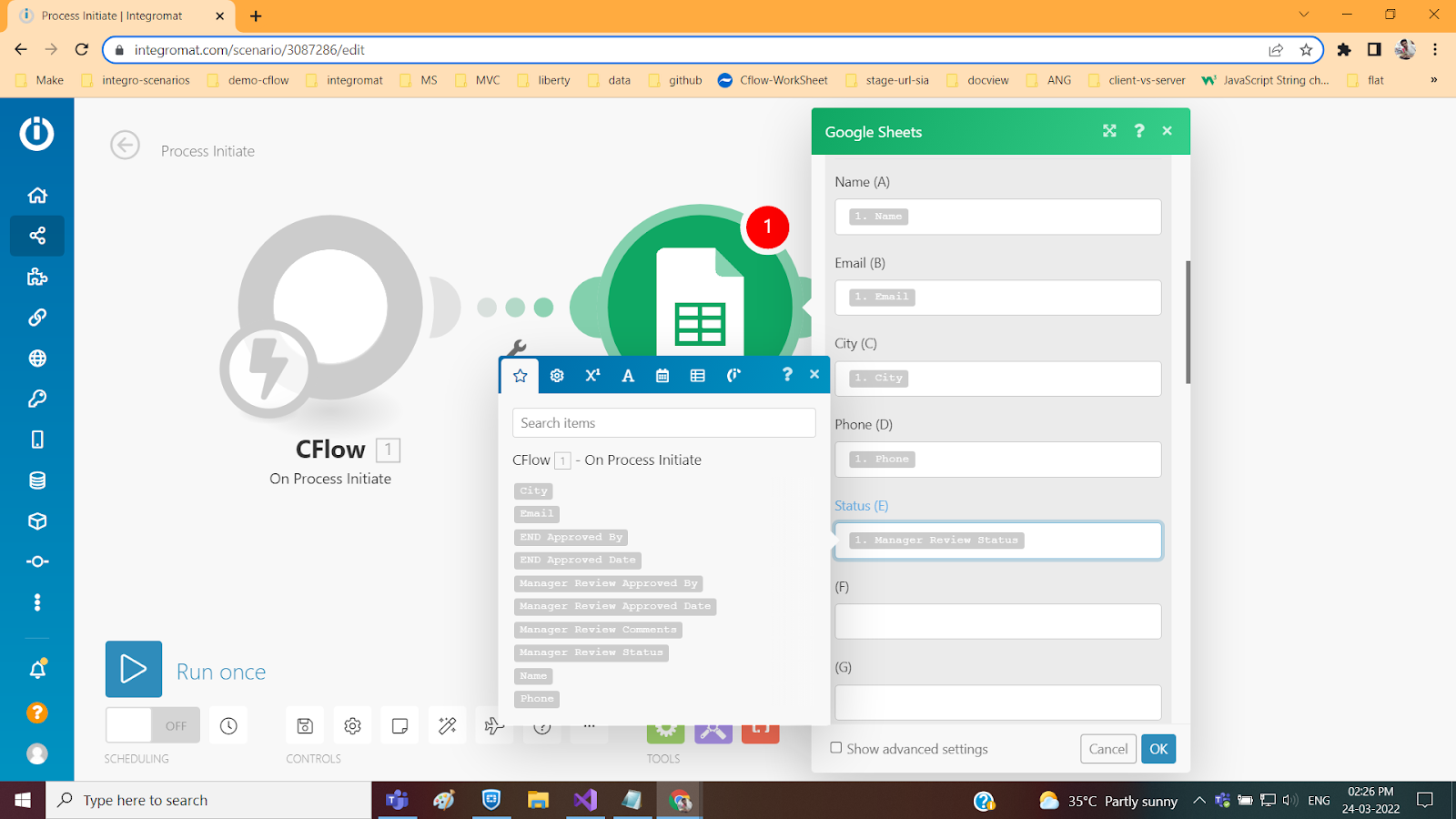The width and height of the screenshot is (1456, 819).
Task: Switch to Array functions table tab
Action: [x=698, y=376]
